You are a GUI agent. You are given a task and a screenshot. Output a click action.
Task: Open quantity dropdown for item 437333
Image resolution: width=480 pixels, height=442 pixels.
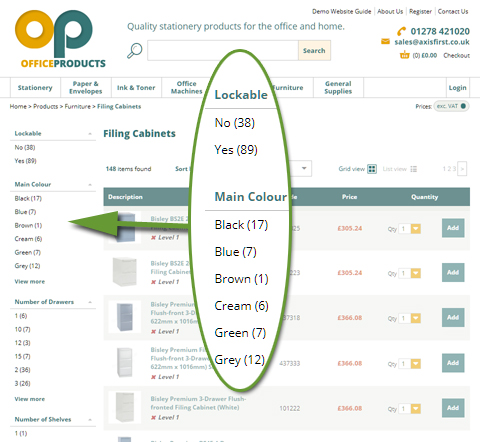point(416,364)
